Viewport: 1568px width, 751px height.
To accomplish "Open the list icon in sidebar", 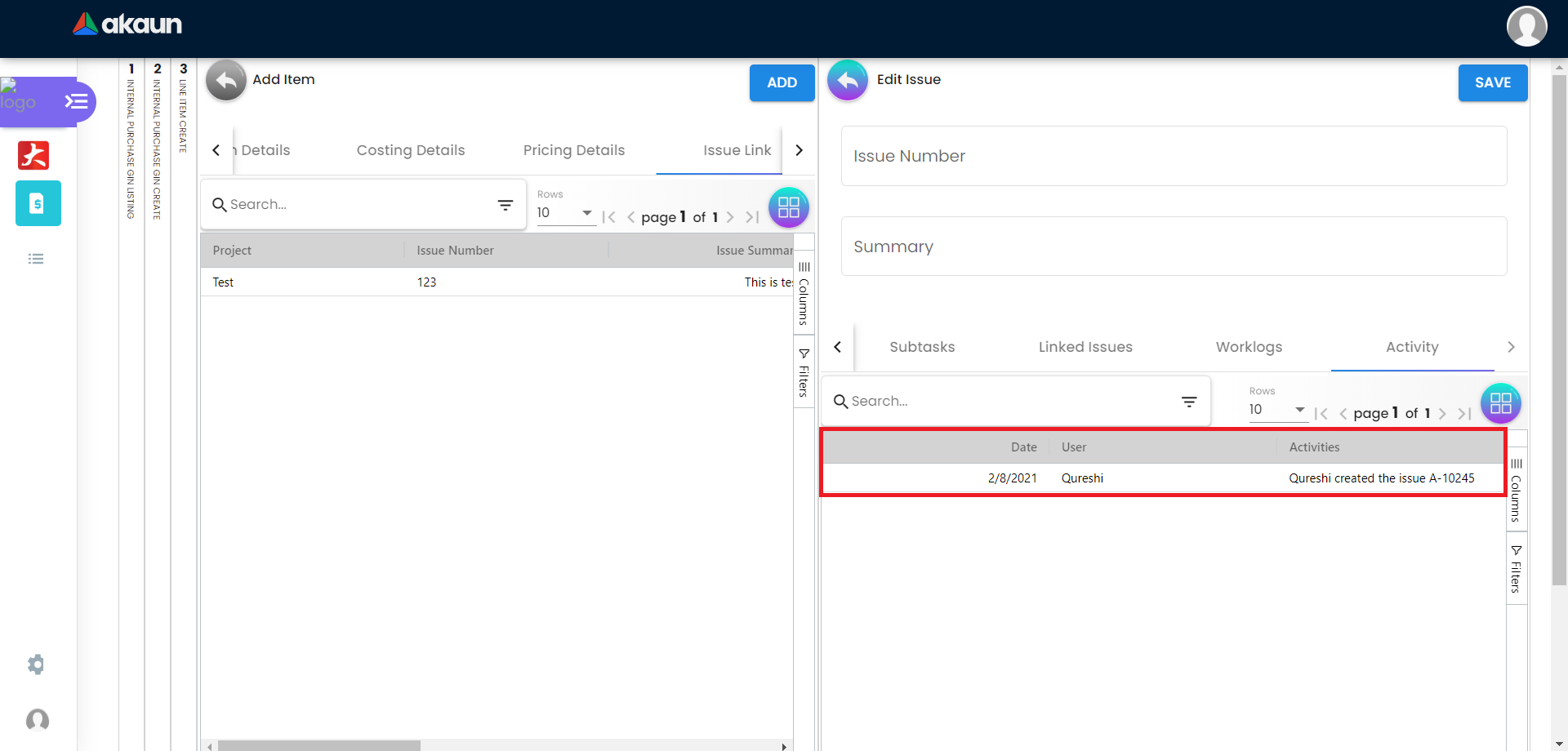I will click(36, 259).
